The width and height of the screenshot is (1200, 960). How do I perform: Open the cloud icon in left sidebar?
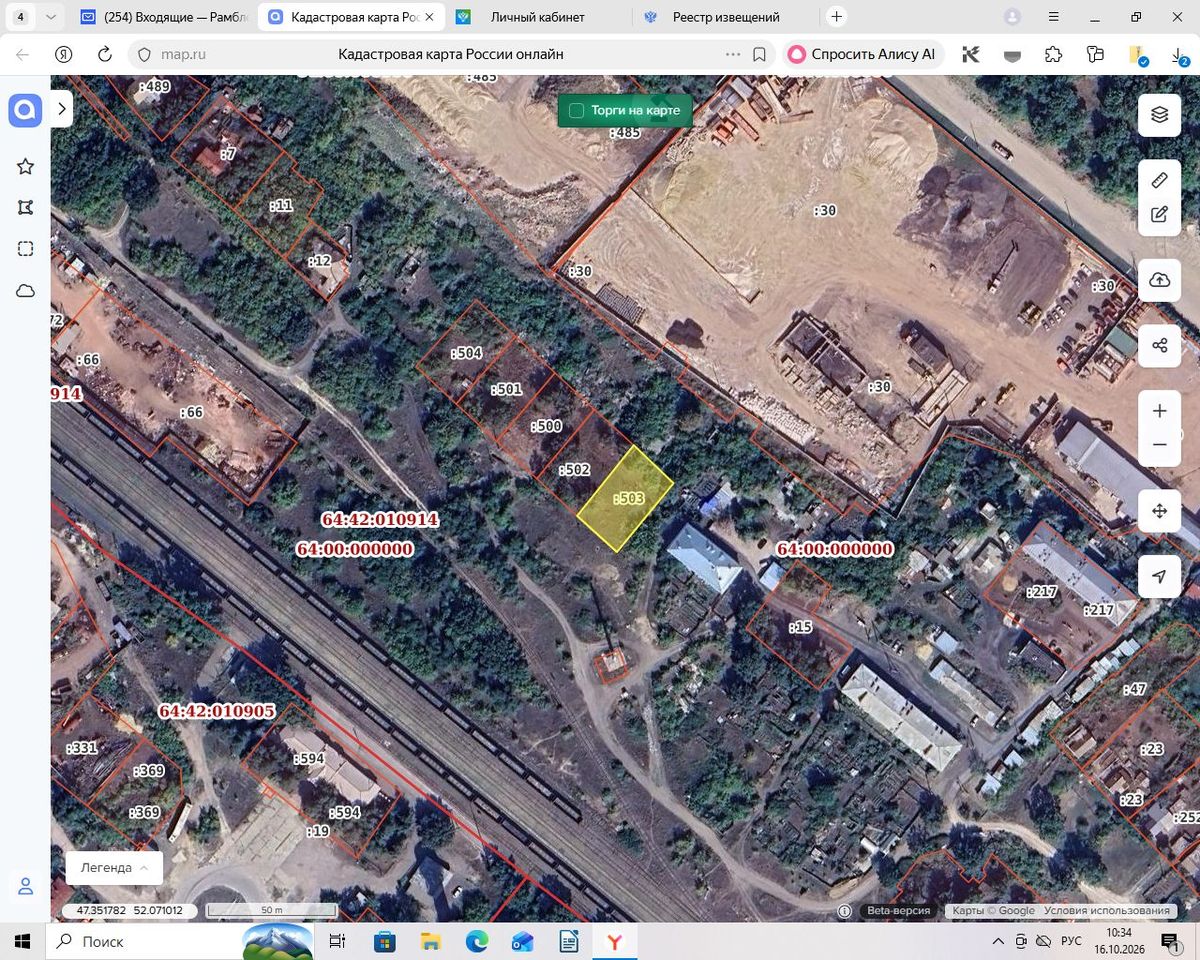[x=26, y=291]
